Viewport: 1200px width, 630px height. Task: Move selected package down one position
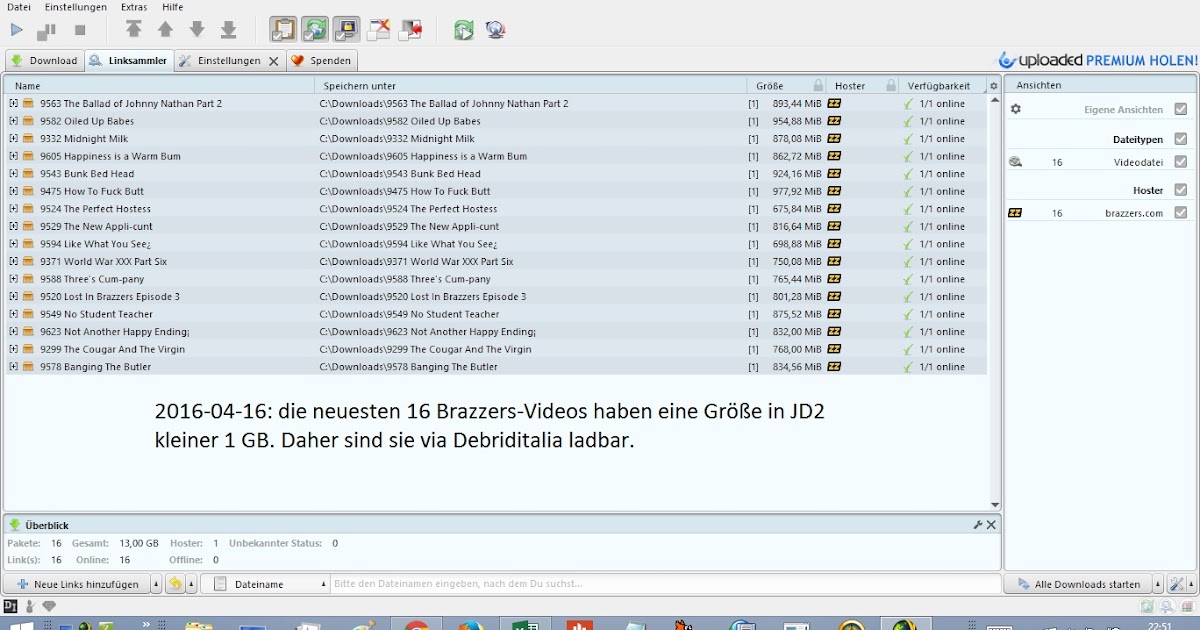point(197,30)
